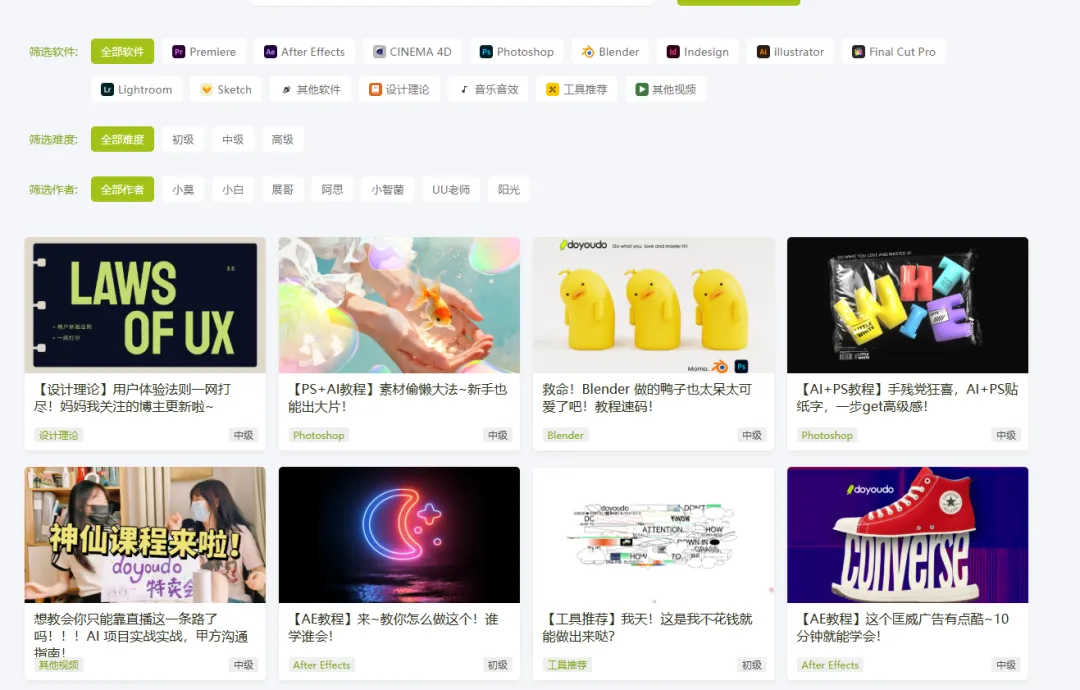This screenshot has height=690, width=1080.
Task: Click the 设计理论 orange icon
Action: point(375,90)
